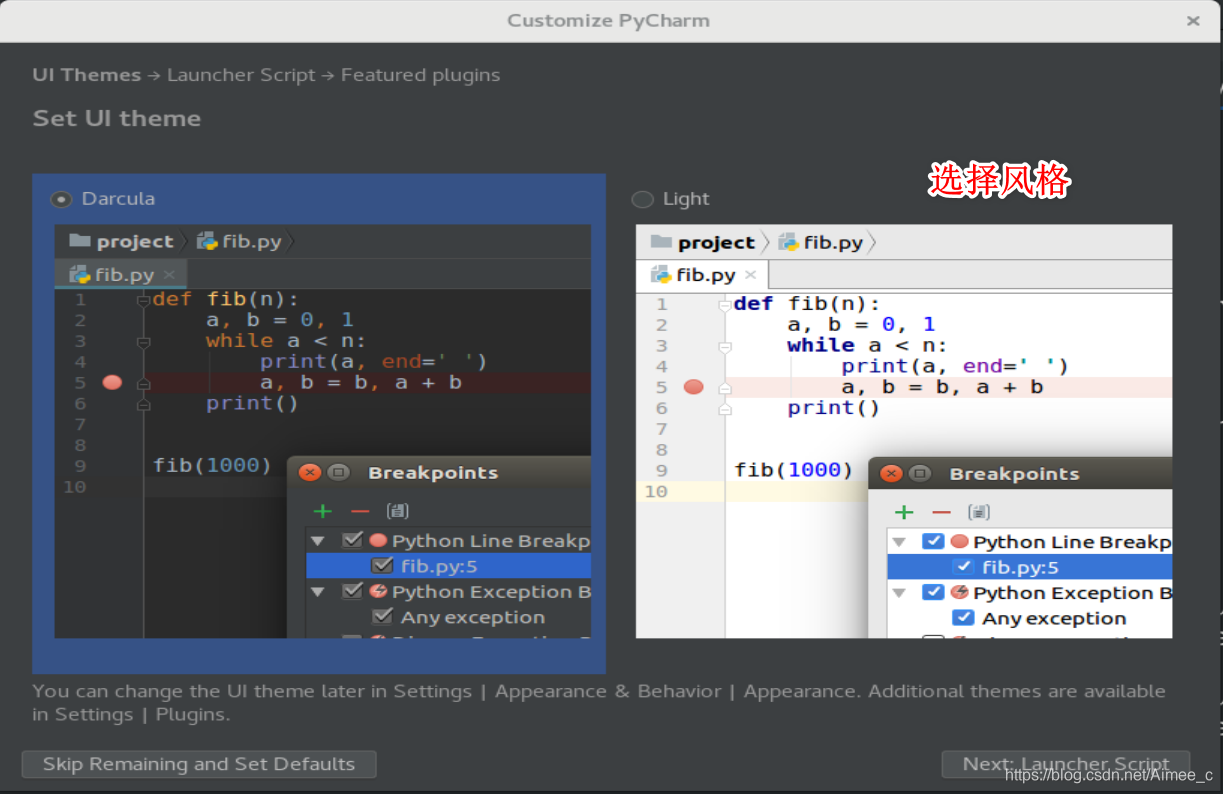Select fib.py:5 row in Darcula Breakpoints list
The width and height of the screenshot is (1223, 794).
tap(449, 565)
